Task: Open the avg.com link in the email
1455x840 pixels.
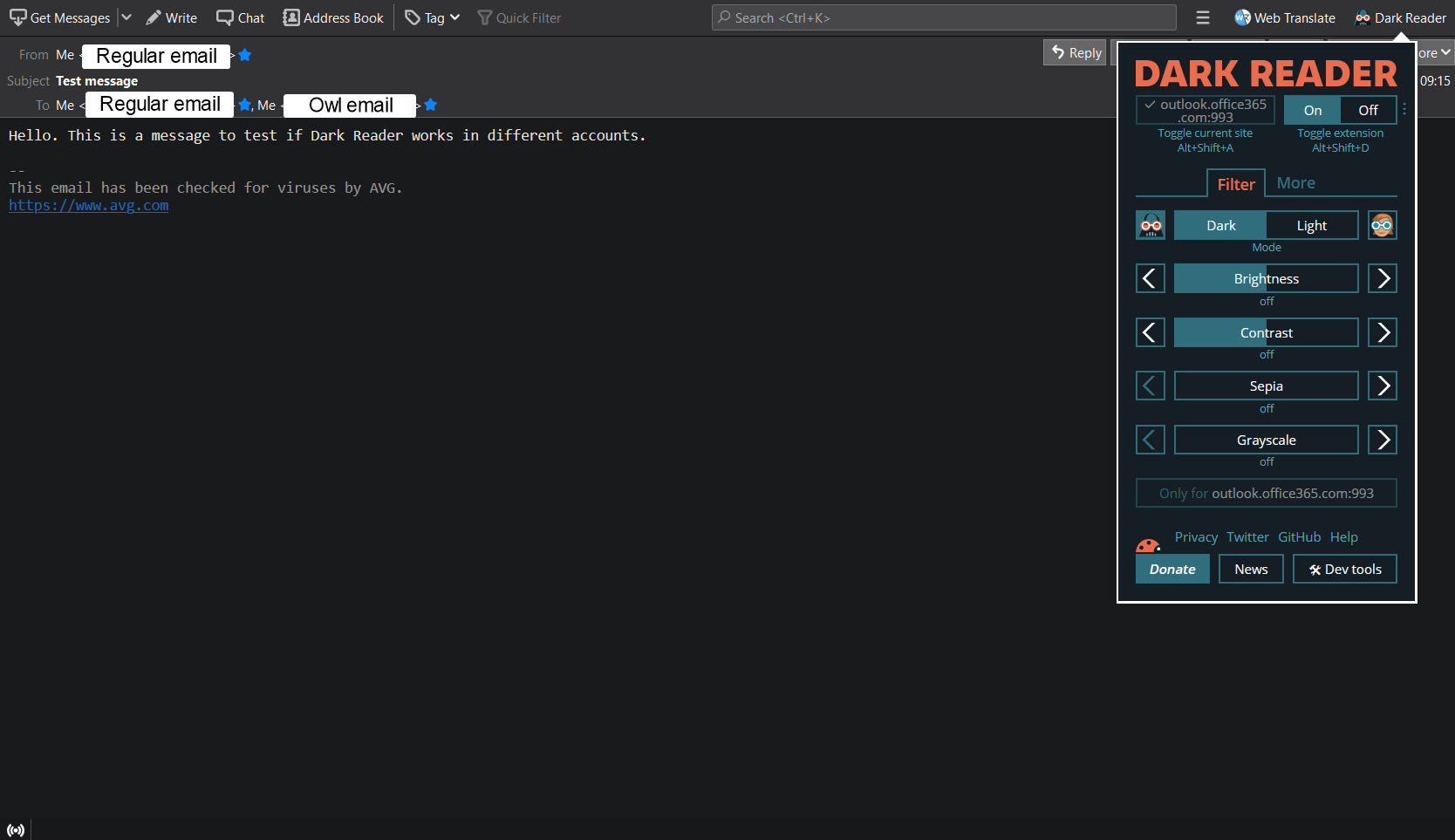Action: coord(88,205)
